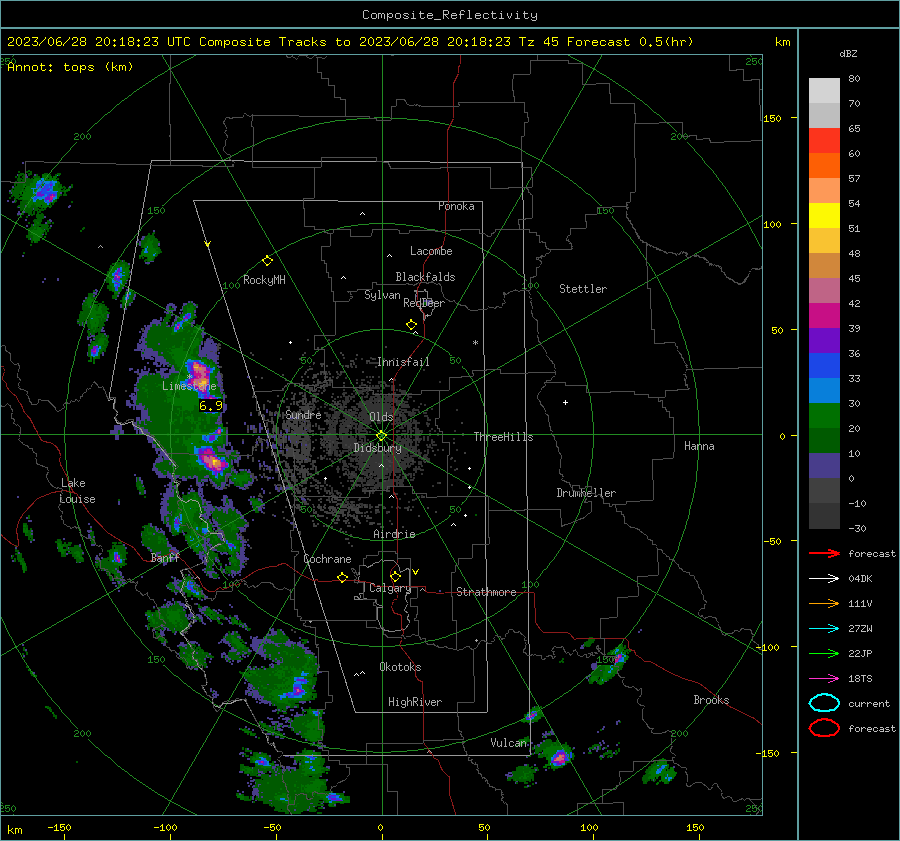Click the Lake Louise label

[77, 491]
